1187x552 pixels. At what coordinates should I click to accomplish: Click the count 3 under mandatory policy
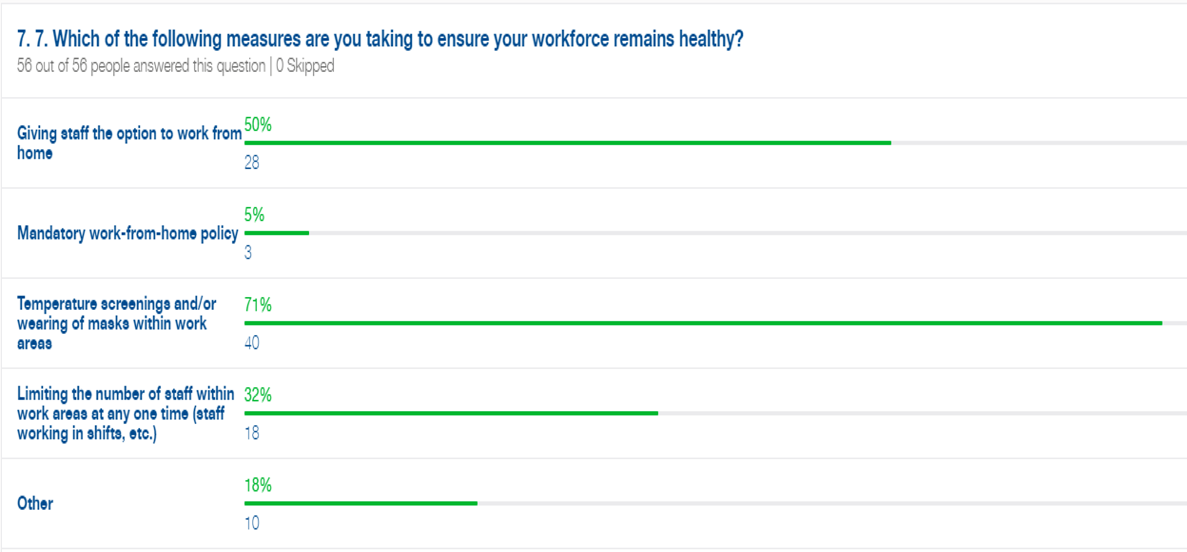(248, 253)
